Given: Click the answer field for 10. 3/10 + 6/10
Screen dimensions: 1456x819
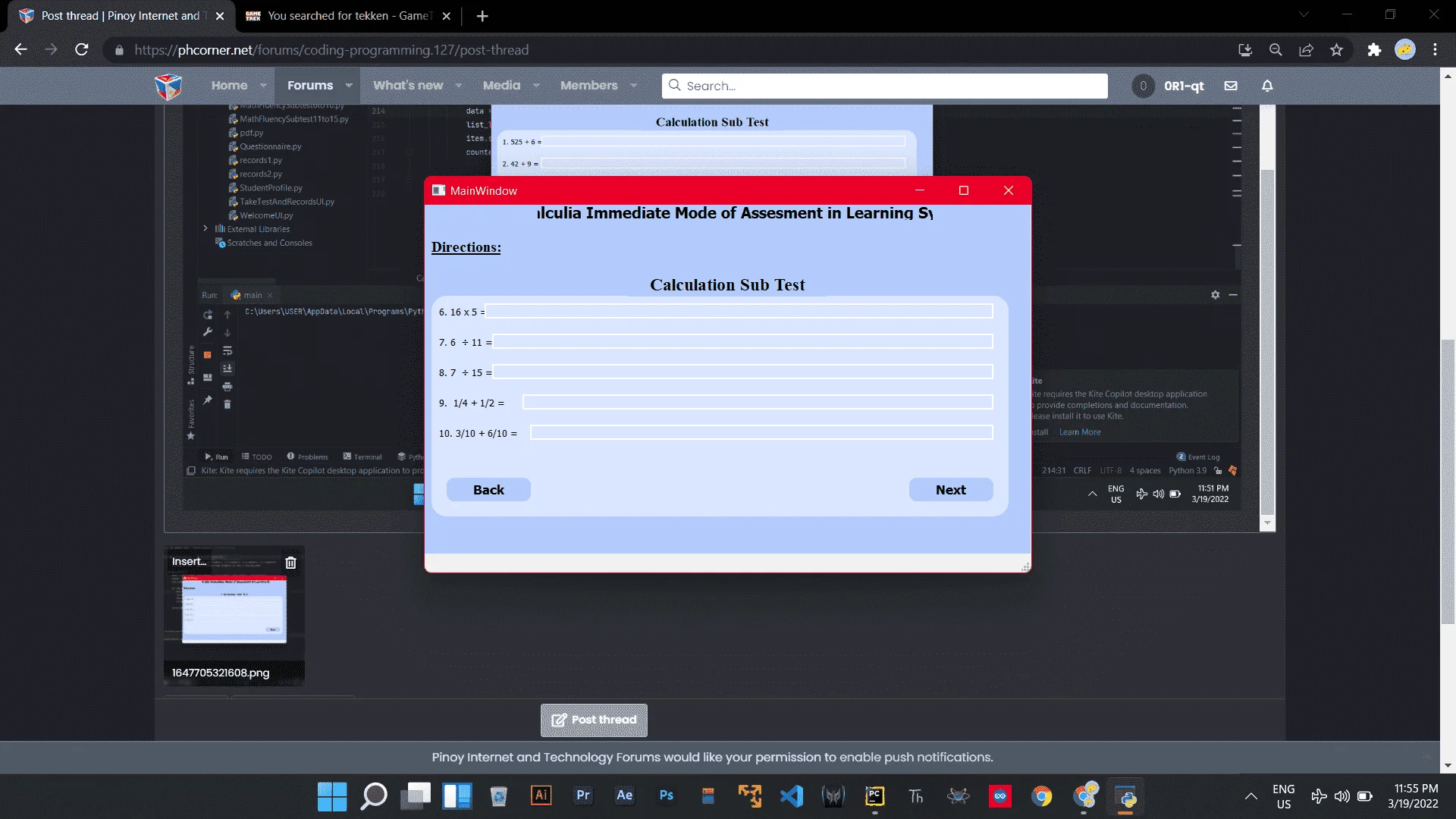Looking at the screenshot, I should (x=761, y=432).
